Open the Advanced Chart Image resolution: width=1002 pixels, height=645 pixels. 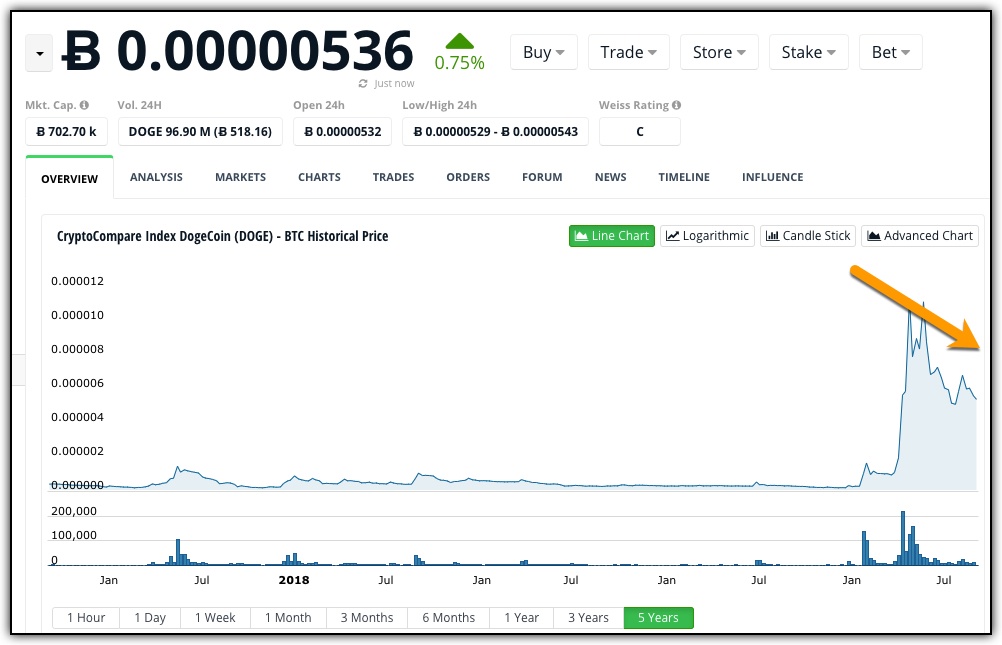(x=920, y=236)
